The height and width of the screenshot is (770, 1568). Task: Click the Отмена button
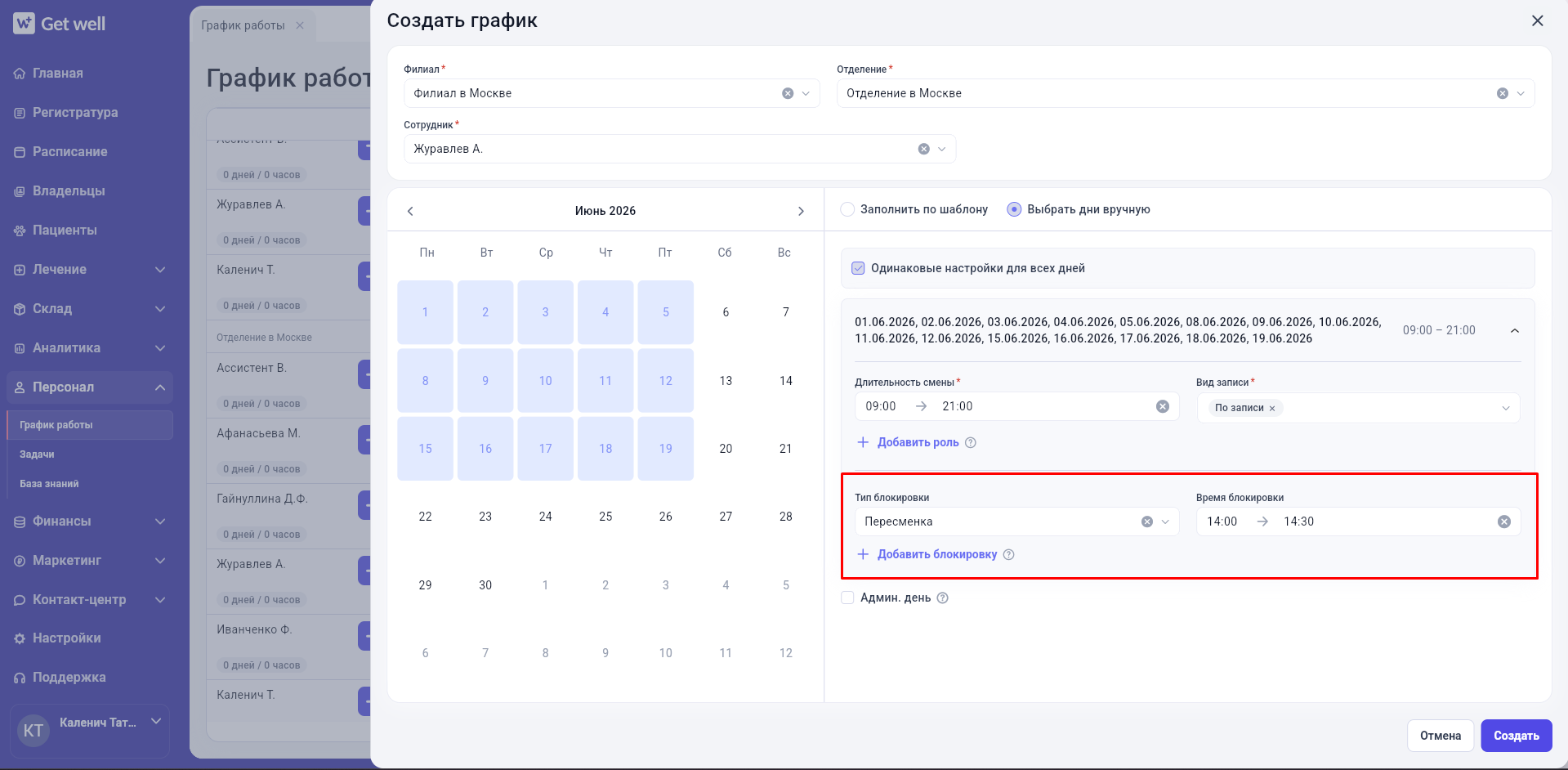coord(1440,736)
